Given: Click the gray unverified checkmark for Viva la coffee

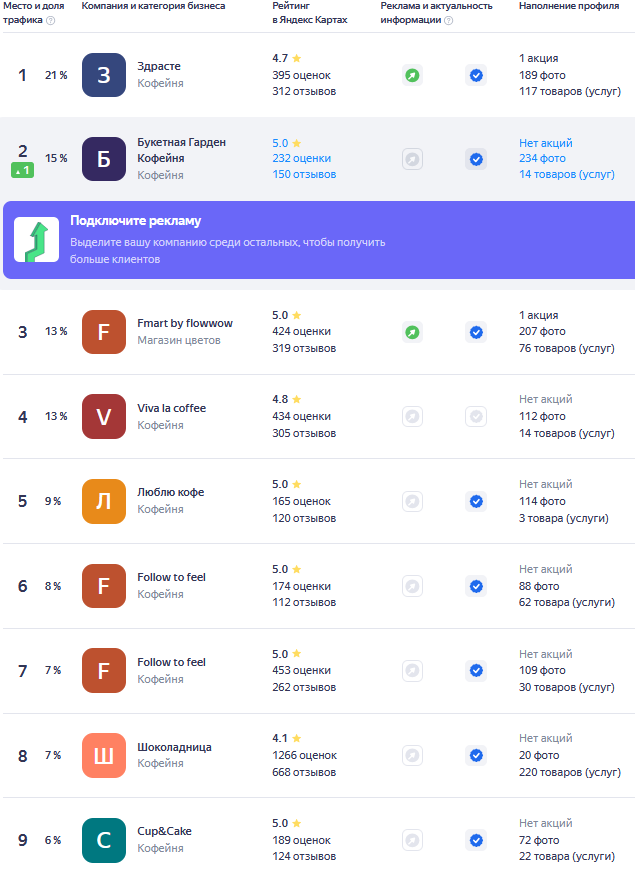Looking at the screenshot, I should coord(476,416).
